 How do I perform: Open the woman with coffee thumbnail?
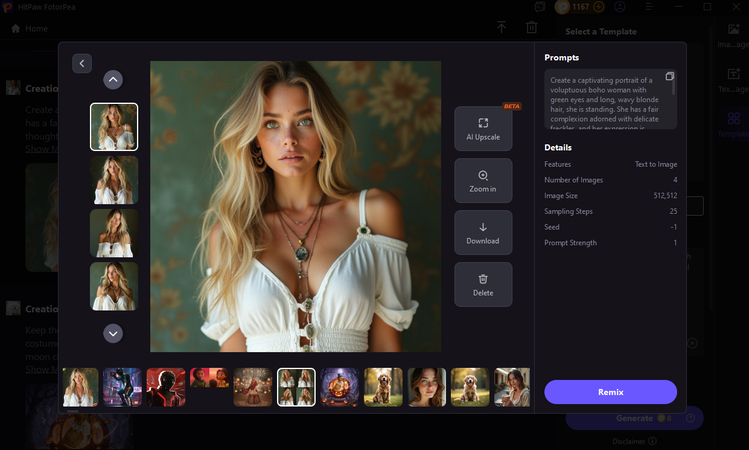512,387
